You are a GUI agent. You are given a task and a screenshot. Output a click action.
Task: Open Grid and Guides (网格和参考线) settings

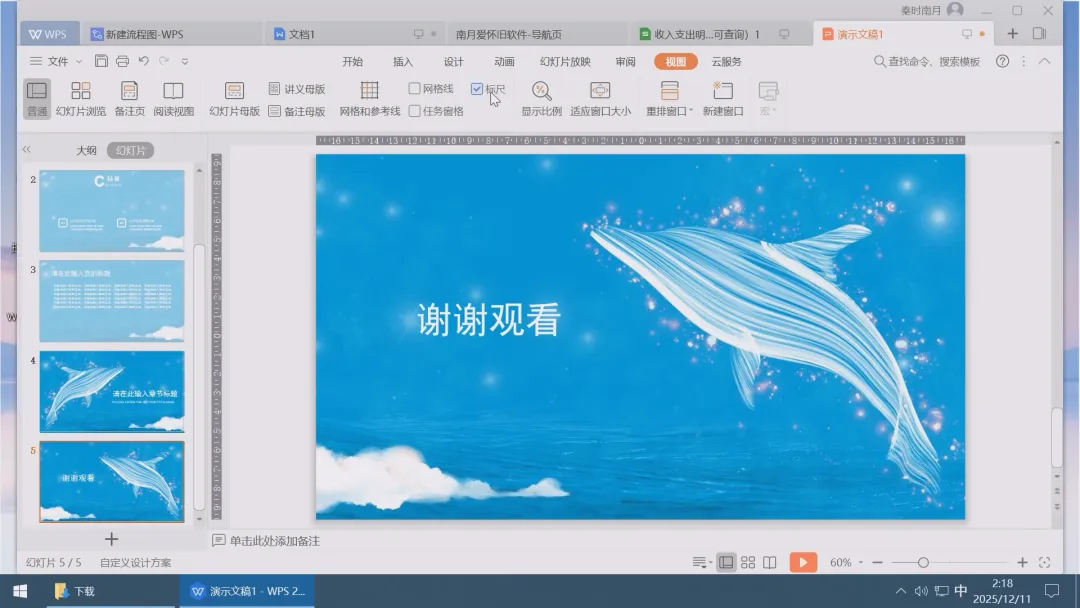370,98
